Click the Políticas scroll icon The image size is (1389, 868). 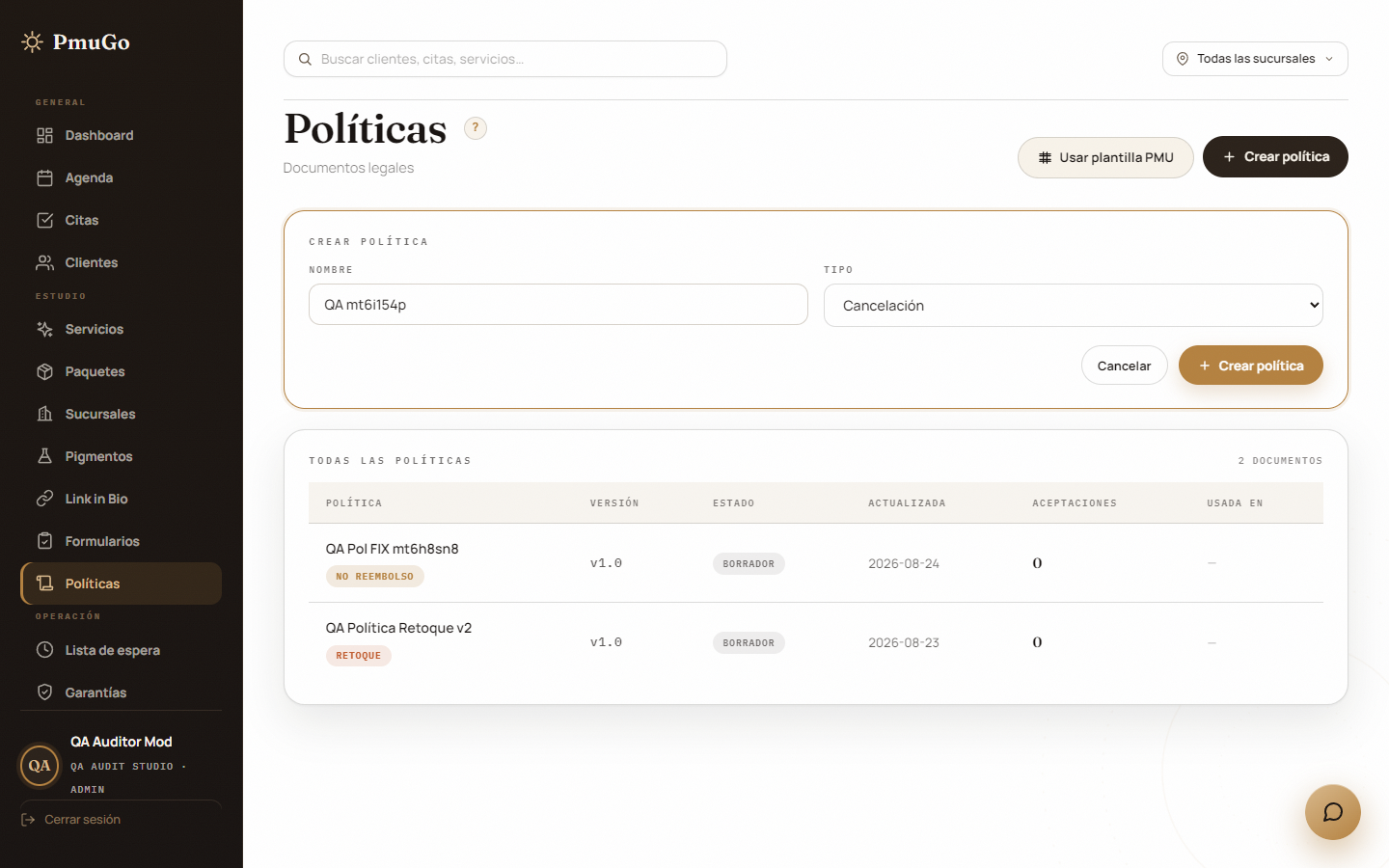pos(44,583)
